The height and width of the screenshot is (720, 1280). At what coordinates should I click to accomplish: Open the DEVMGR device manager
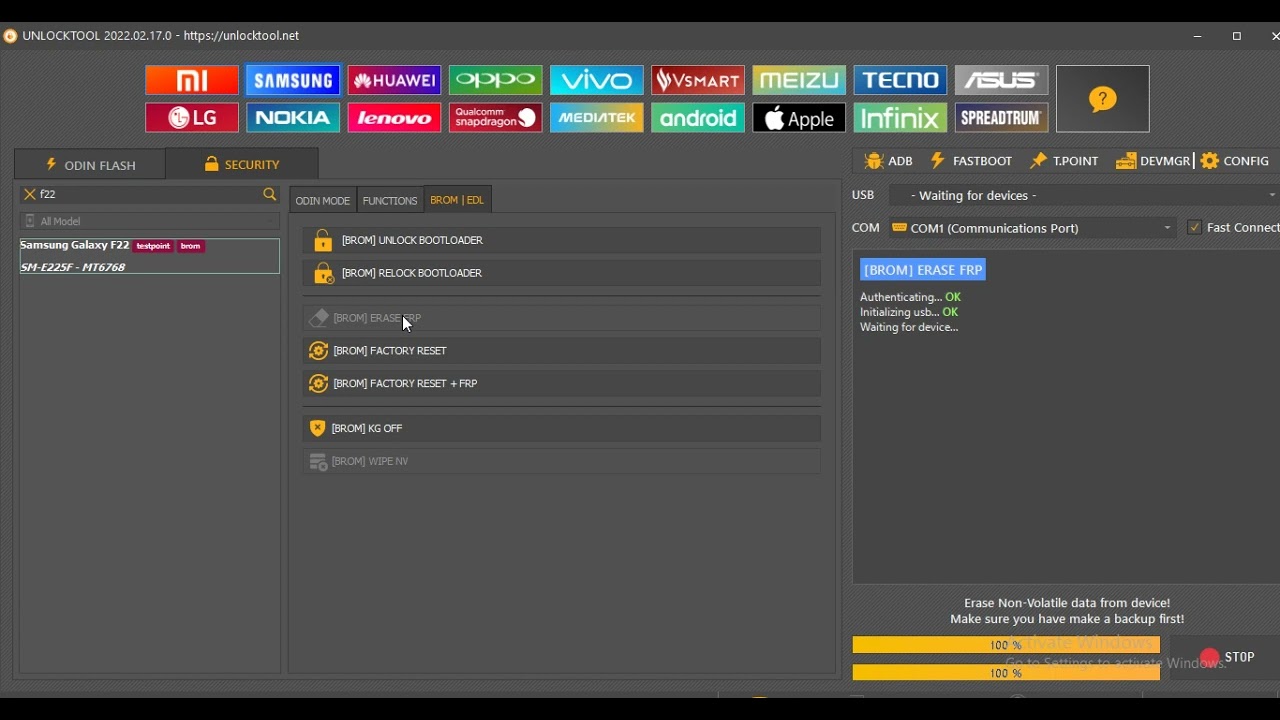point(1154,161)
